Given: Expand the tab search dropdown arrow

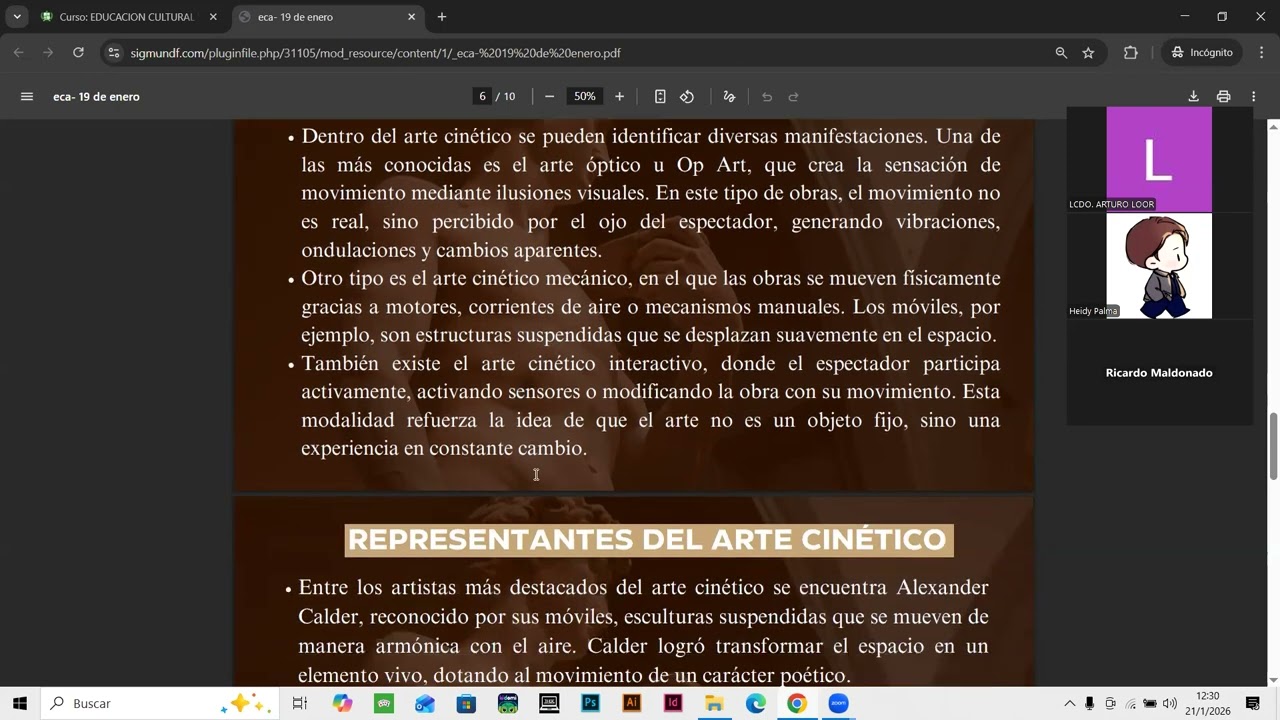Looking at the screenshot, I should [17, 17].
